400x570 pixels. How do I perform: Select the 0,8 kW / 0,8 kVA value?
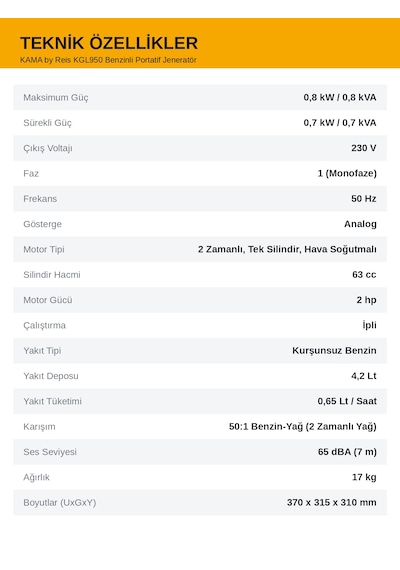click(340, 97)
